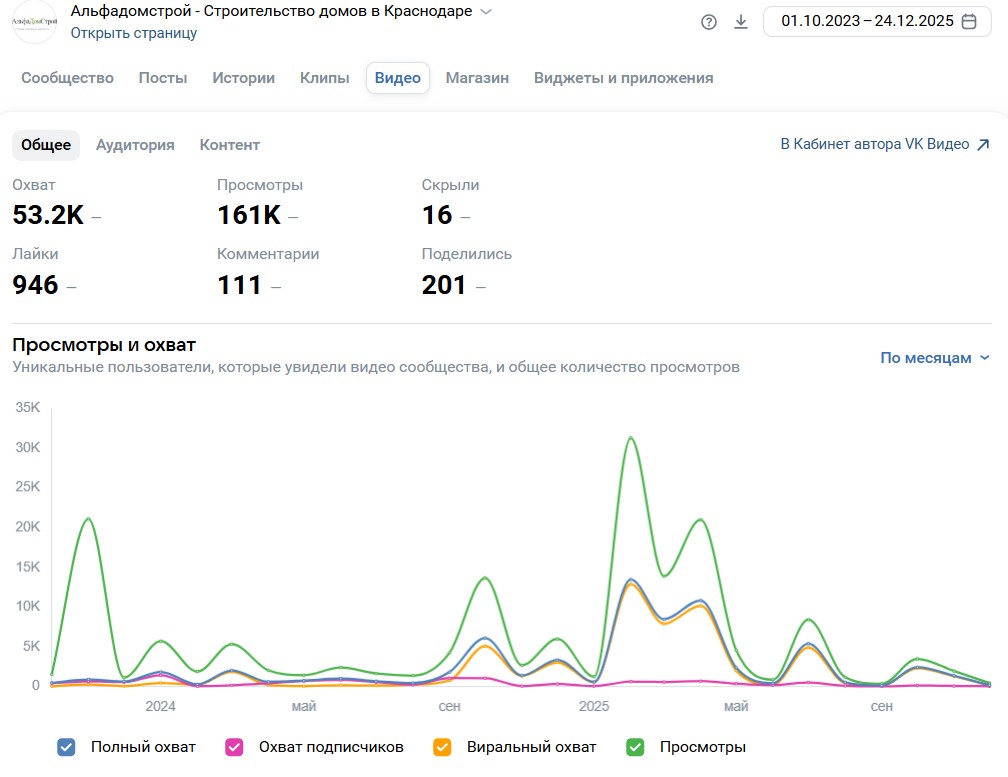Image resolution: width=1008 pixels, height=777 pixels.
Task: Hide the Просмотры series checkbox
Action: (635, 747)
